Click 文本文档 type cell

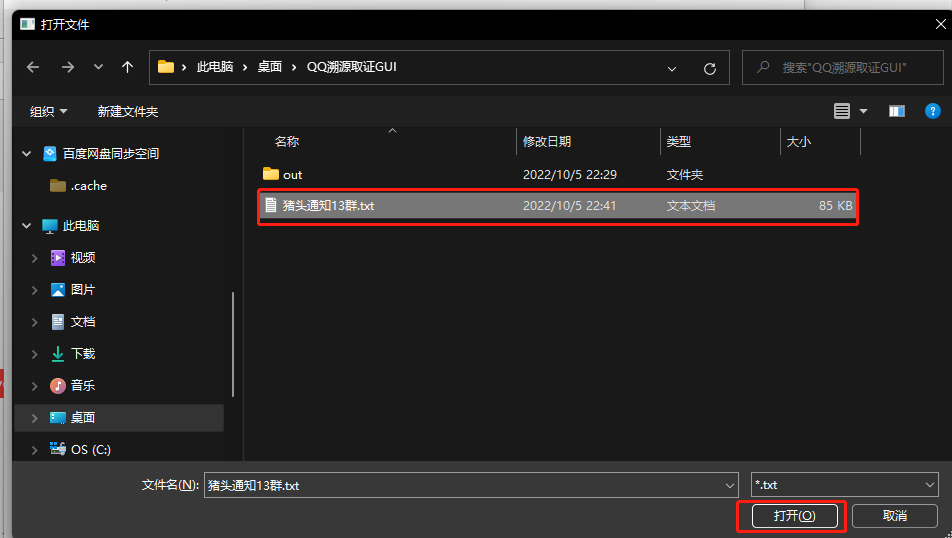tap(690, 206)
